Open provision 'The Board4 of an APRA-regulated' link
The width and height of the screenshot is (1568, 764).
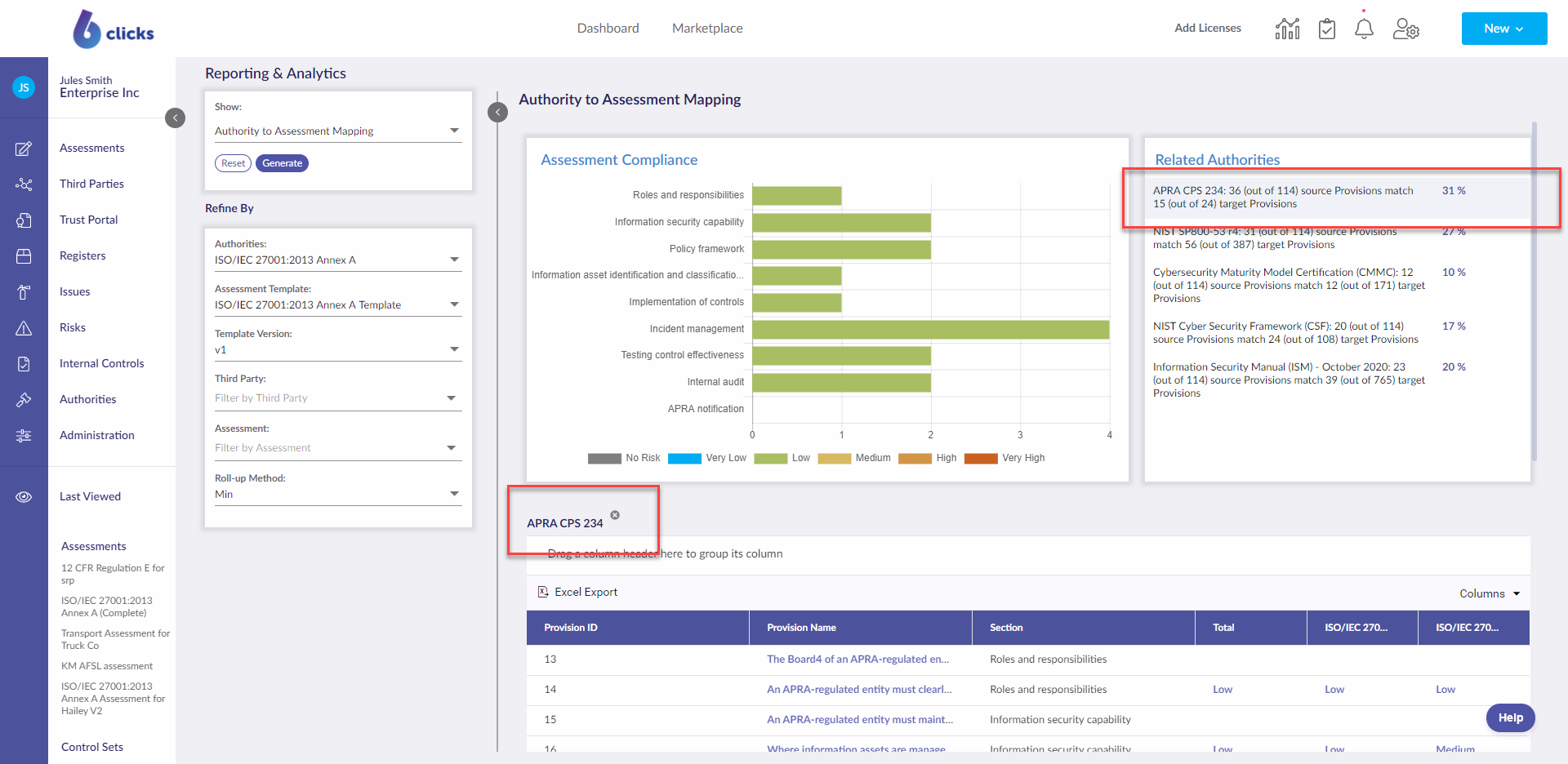tap(857, 660)
